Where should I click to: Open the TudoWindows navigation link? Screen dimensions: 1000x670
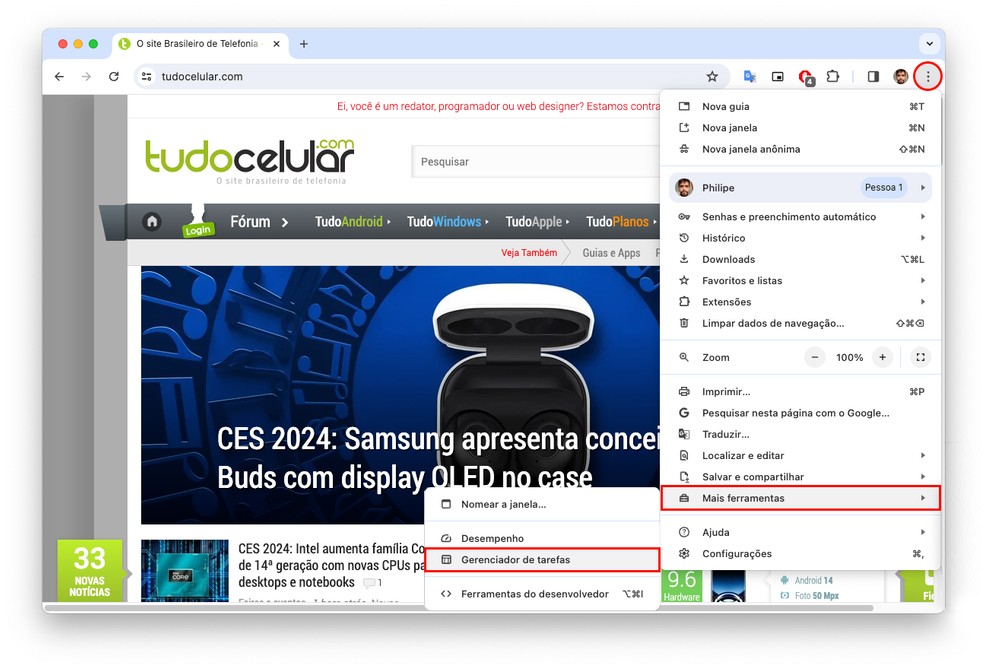click(x=447, y=222)
